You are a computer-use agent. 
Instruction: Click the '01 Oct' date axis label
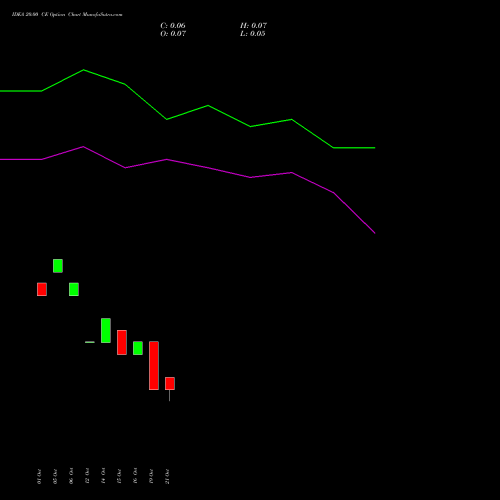[39, 476]
